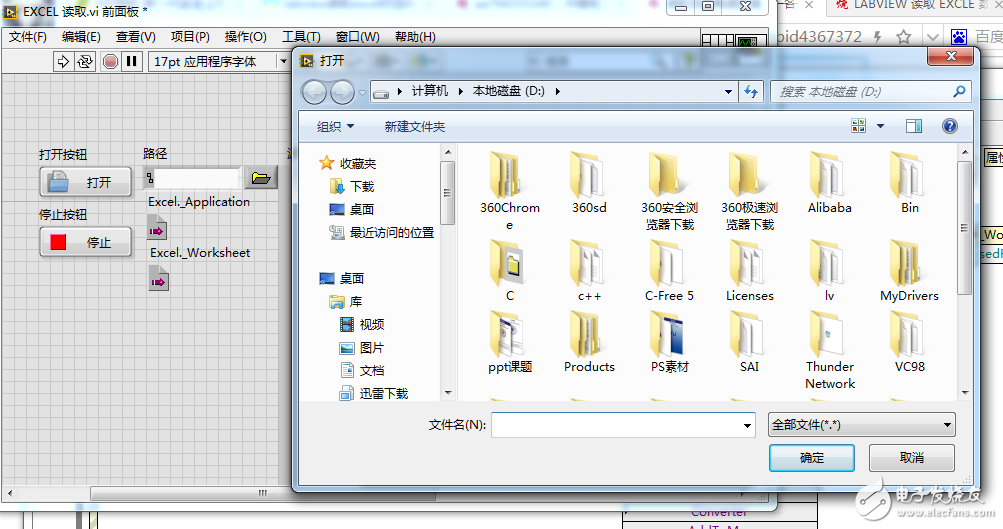
Task: Open the 工具(T) menu
Action: [x=301, y=37]
